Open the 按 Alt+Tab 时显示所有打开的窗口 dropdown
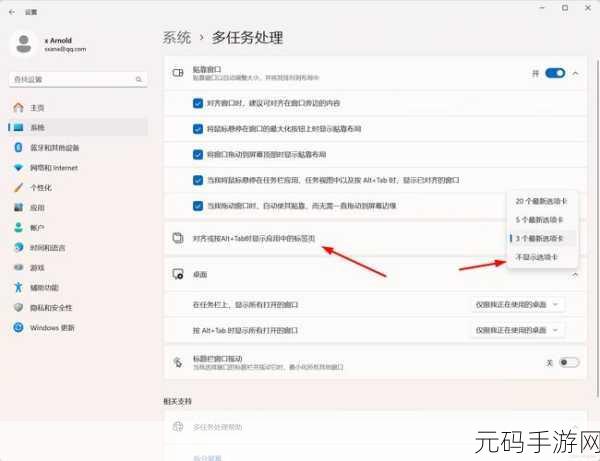This screenshot has width=600, height=461. [517, 330]
